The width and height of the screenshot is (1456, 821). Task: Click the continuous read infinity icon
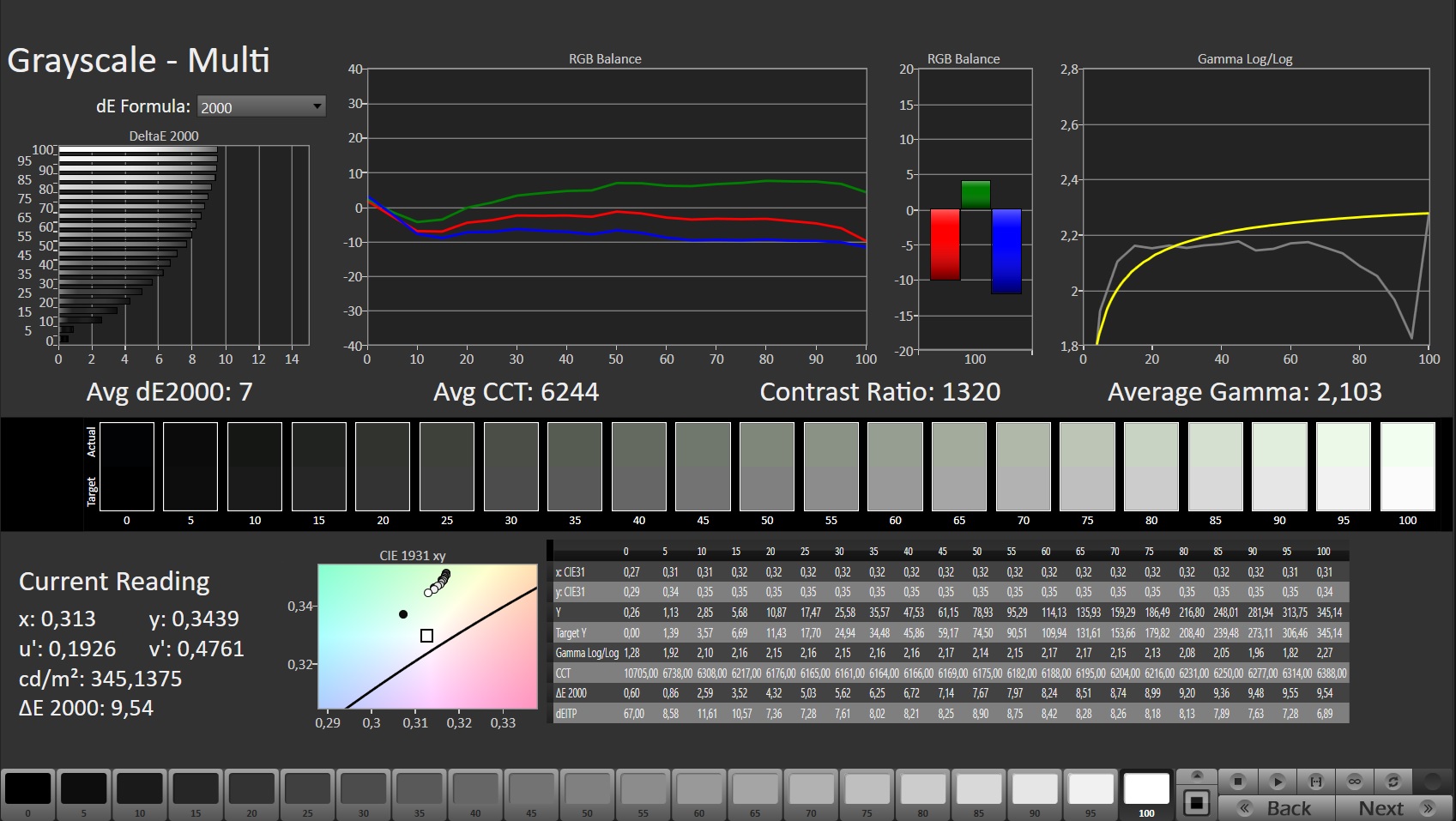(x=1354, y=782)
